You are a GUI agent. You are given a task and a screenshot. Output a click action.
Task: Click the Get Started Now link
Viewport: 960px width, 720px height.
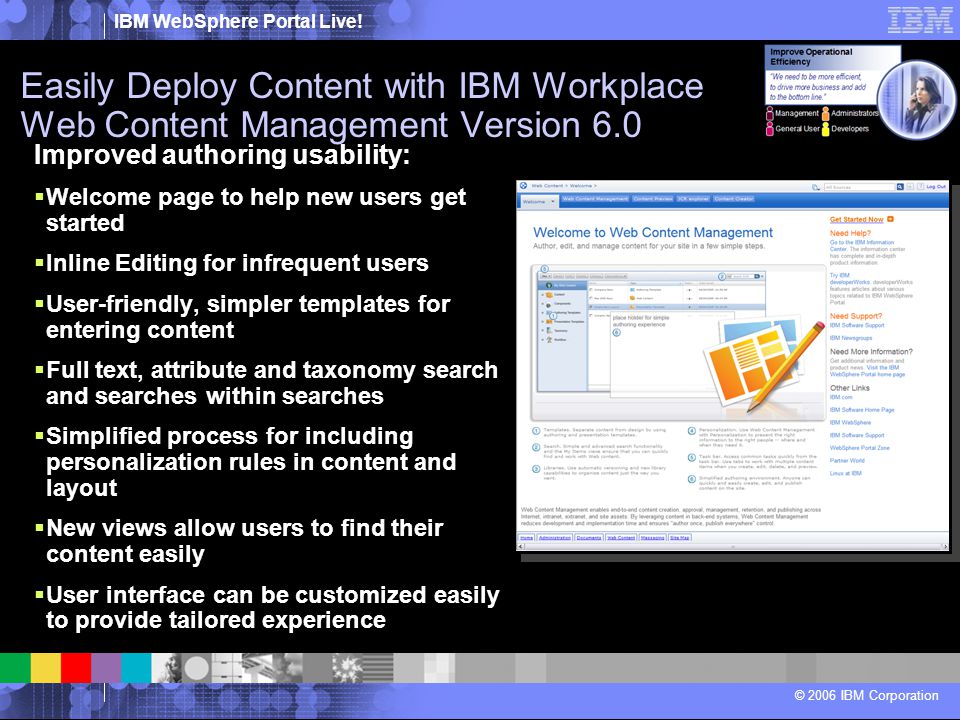857,219
